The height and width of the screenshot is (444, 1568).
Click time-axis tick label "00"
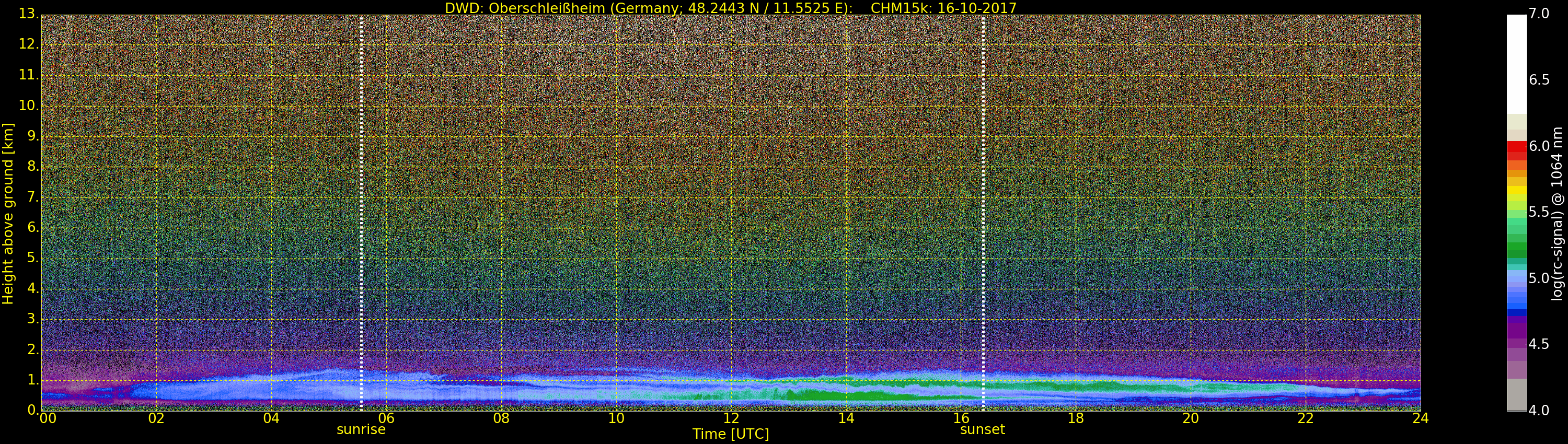tap(48, 418)
